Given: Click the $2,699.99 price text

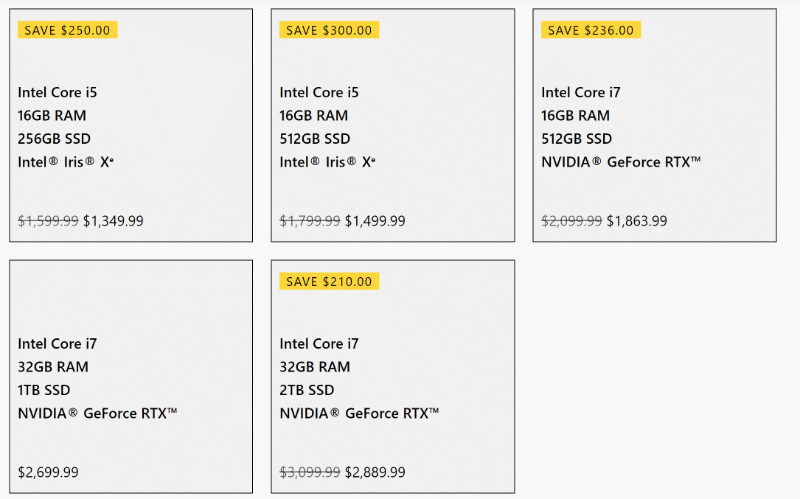Looking at the screenshot, I should [48, 472].
